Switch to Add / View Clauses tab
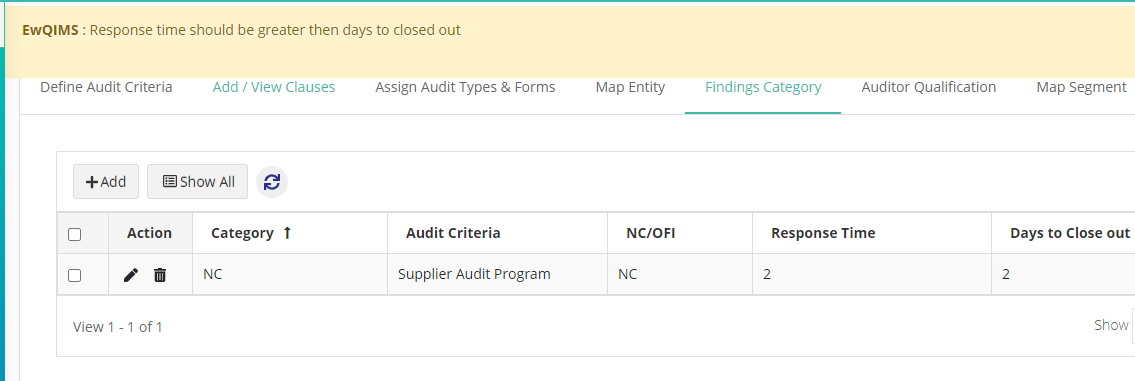This screenshot has width=1135, height=381. click(274, 87)
